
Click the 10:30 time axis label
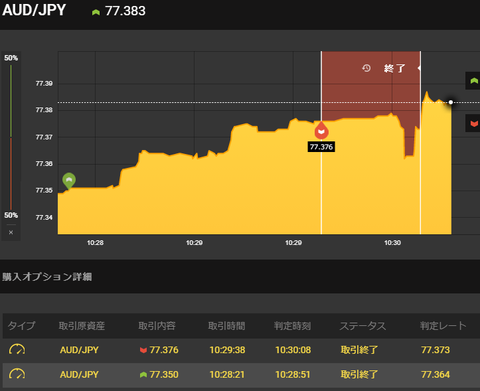[393, 243]
